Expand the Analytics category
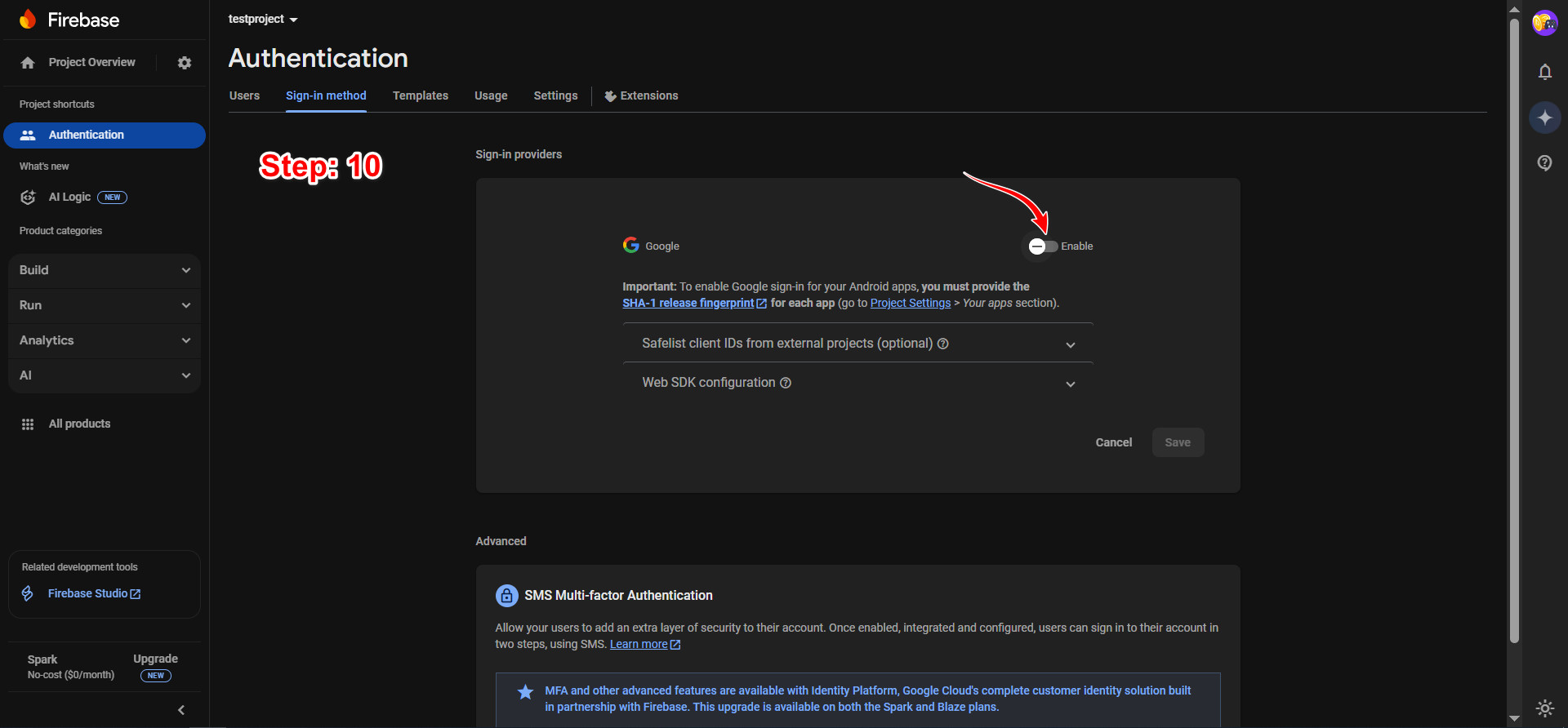 coord(105,340)
